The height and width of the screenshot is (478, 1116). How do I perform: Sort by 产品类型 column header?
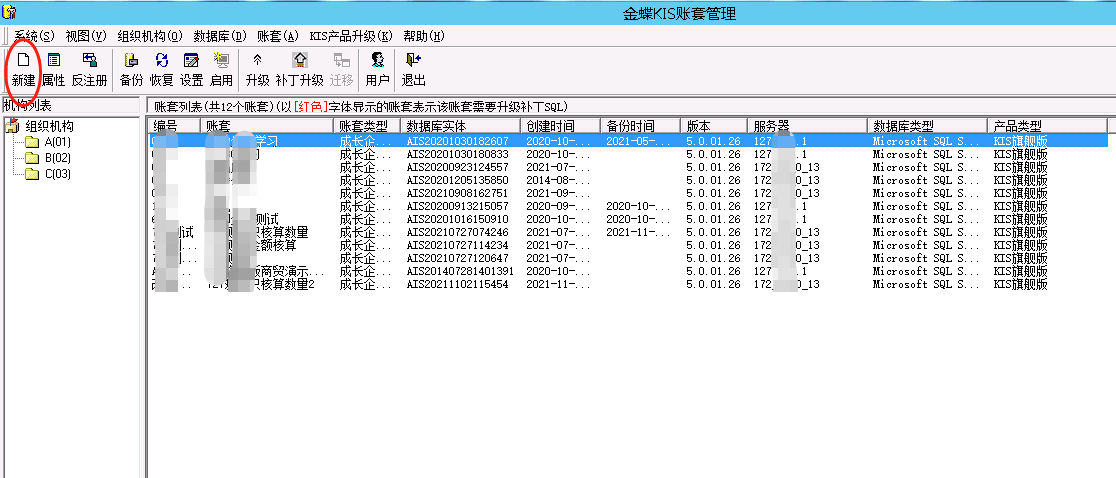point(1047,126)
